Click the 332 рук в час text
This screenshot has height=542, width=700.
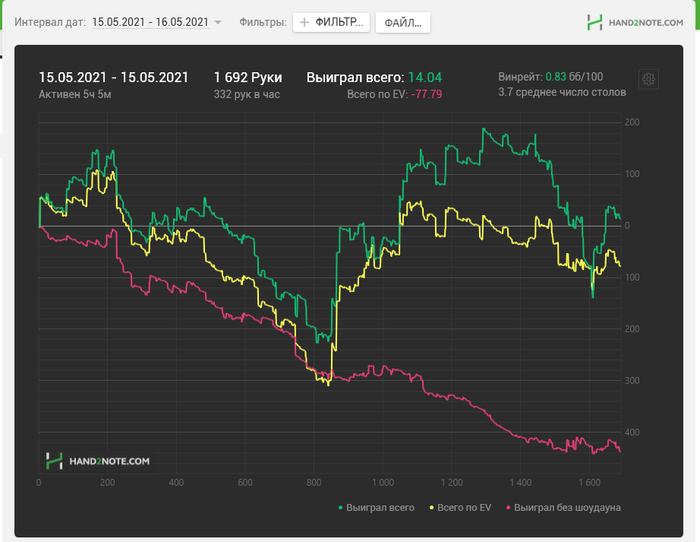[247, 94]
